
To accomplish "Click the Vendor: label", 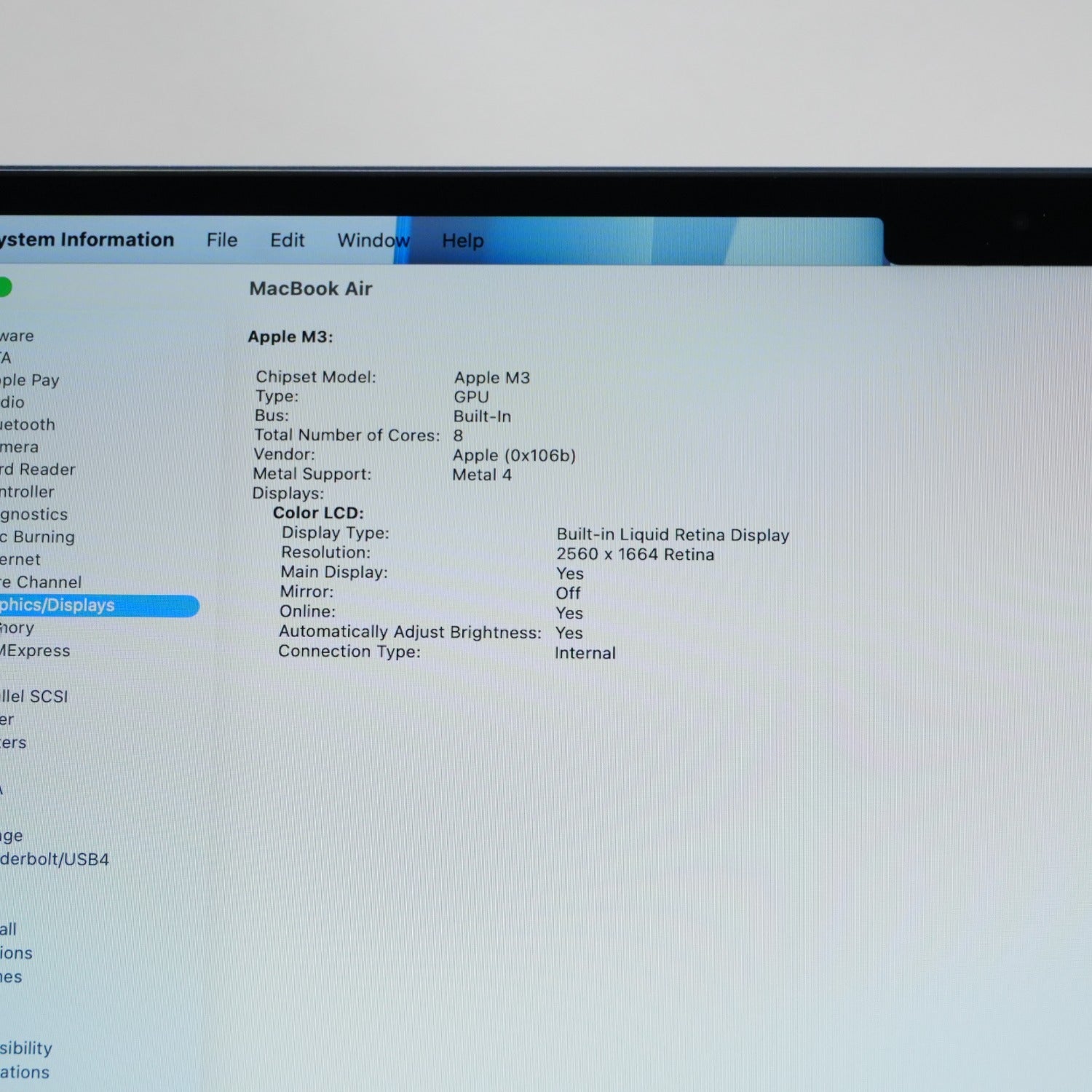I will point(284,454).
